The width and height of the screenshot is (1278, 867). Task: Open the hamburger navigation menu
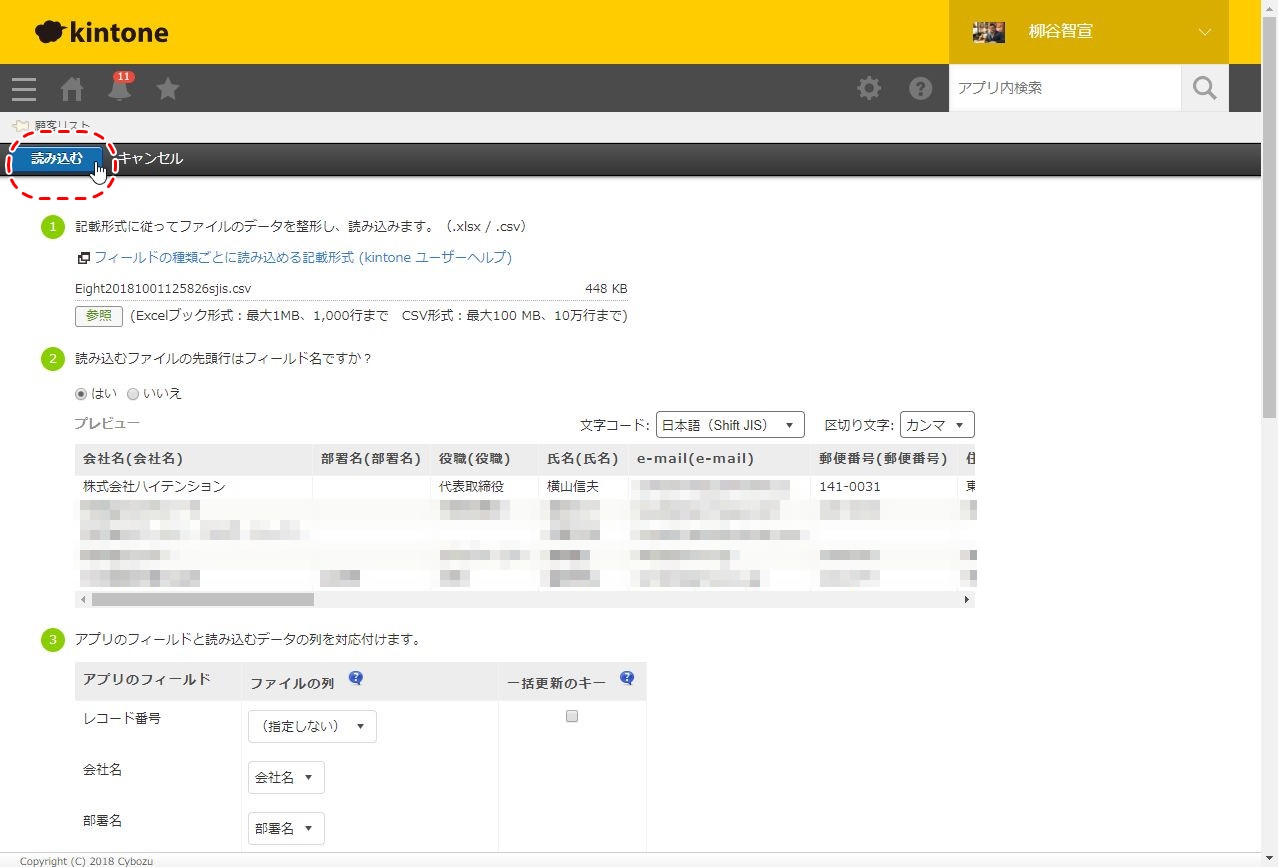click(24, 89)
